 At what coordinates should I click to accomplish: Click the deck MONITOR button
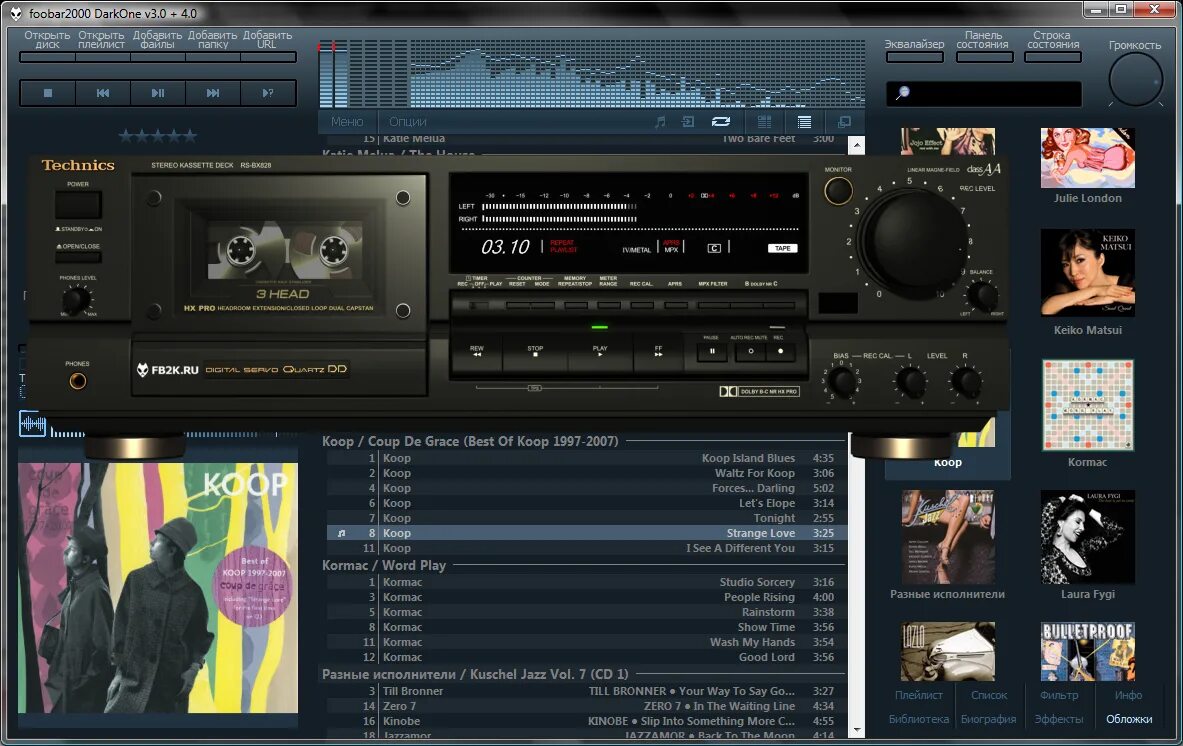point(838,191)
